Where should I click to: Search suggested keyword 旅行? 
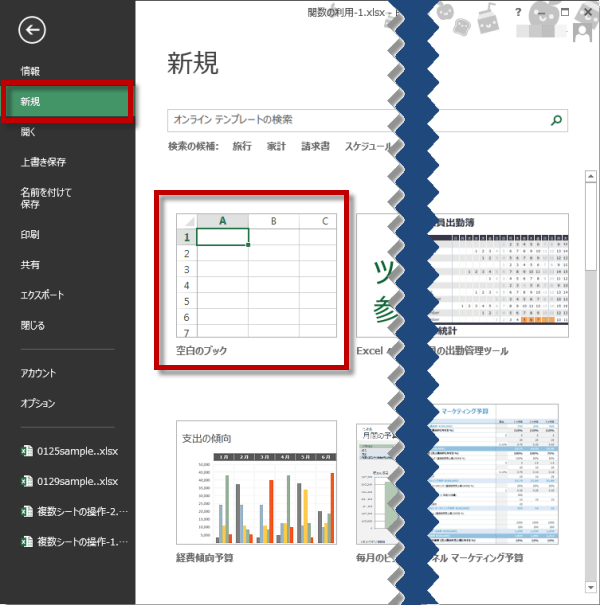pyautogui.click(x=242, y=146)
